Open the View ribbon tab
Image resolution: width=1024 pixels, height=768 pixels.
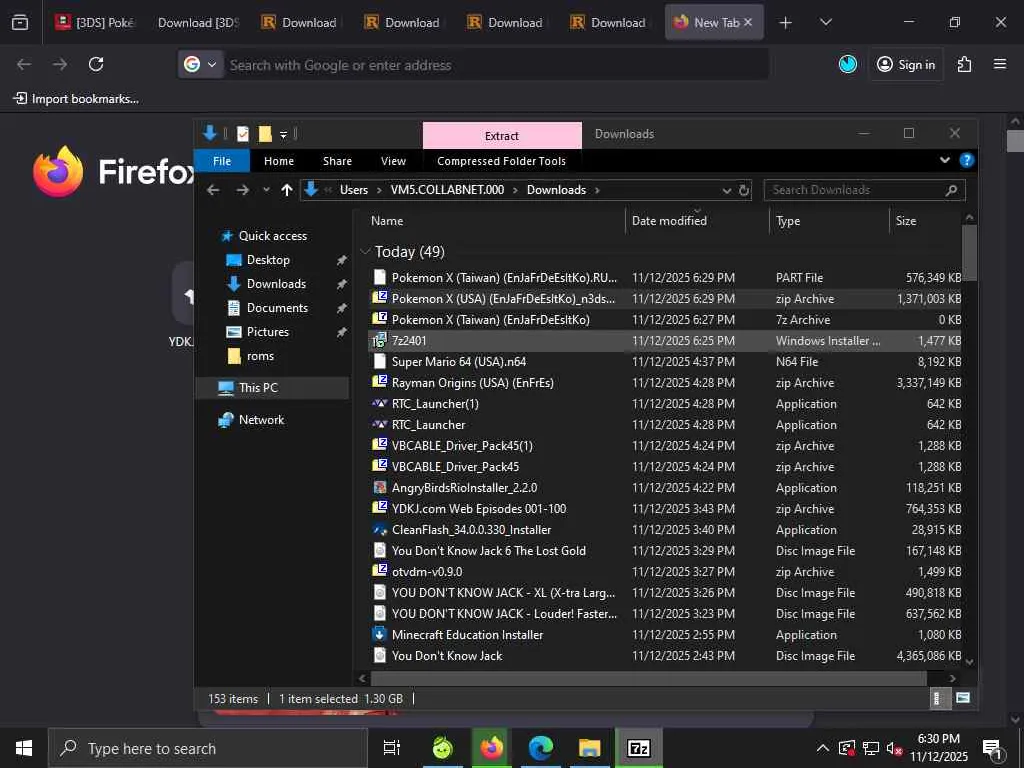point(393,161)
